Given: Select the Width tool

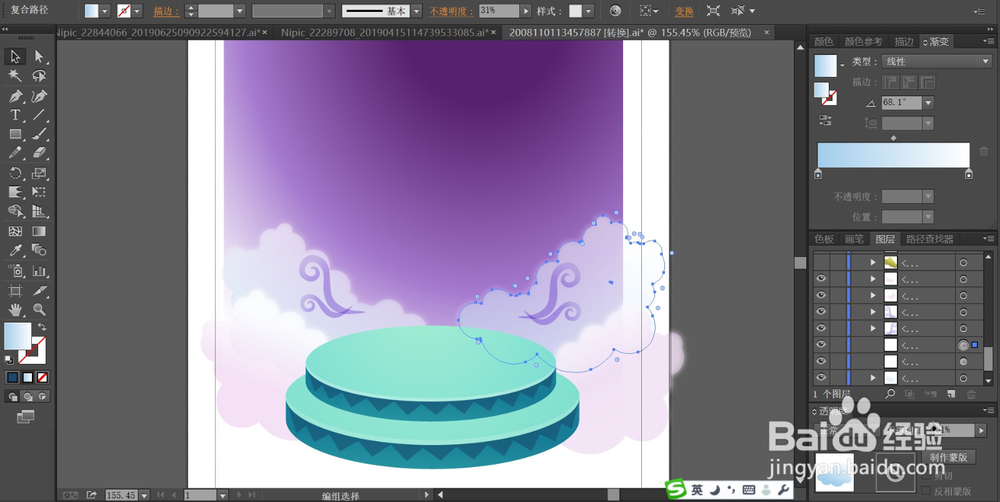Looking at the screenshot, I should tap(15, 192).
